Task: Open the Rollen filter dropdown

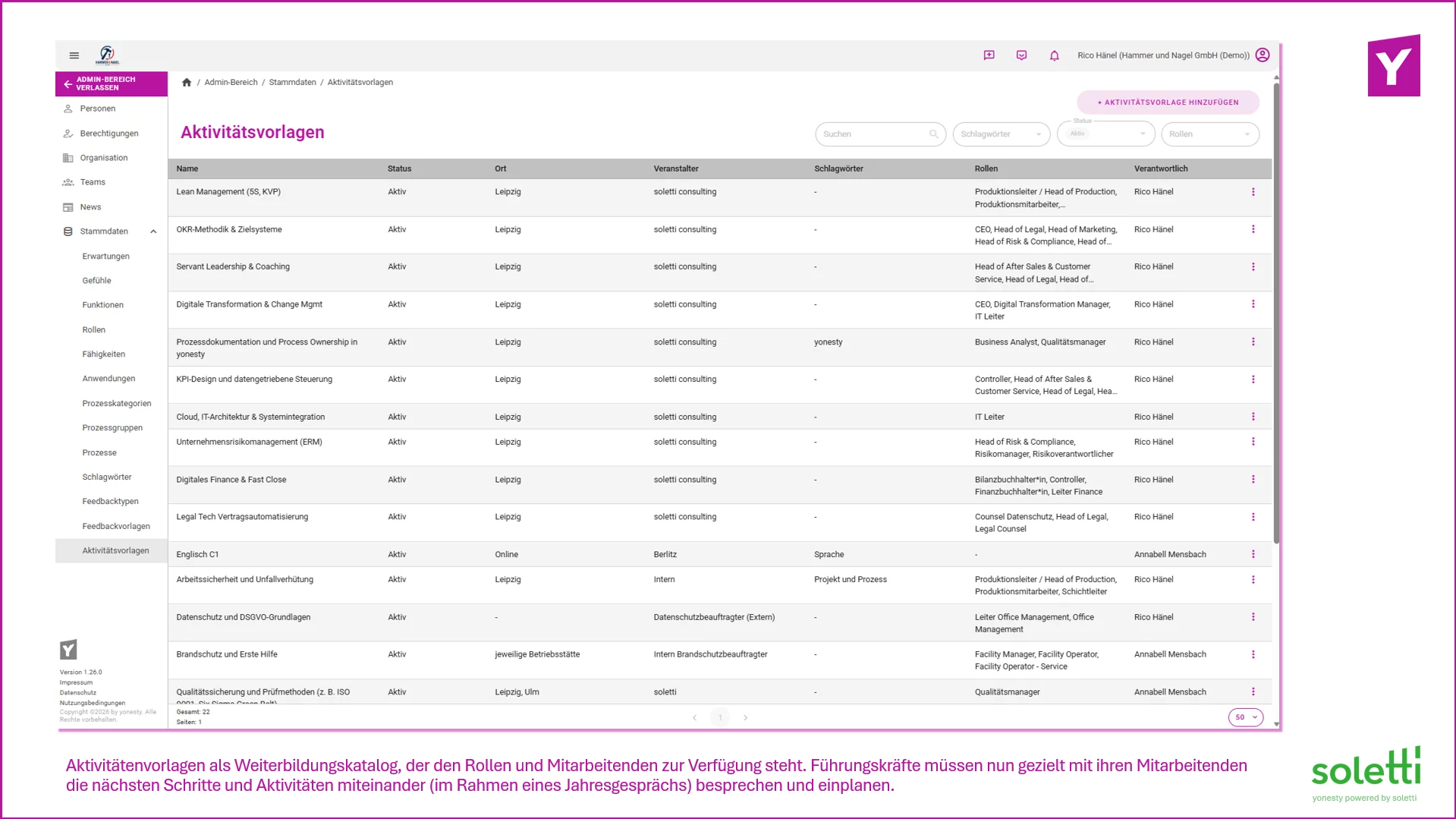Action: pos(1209,134)
